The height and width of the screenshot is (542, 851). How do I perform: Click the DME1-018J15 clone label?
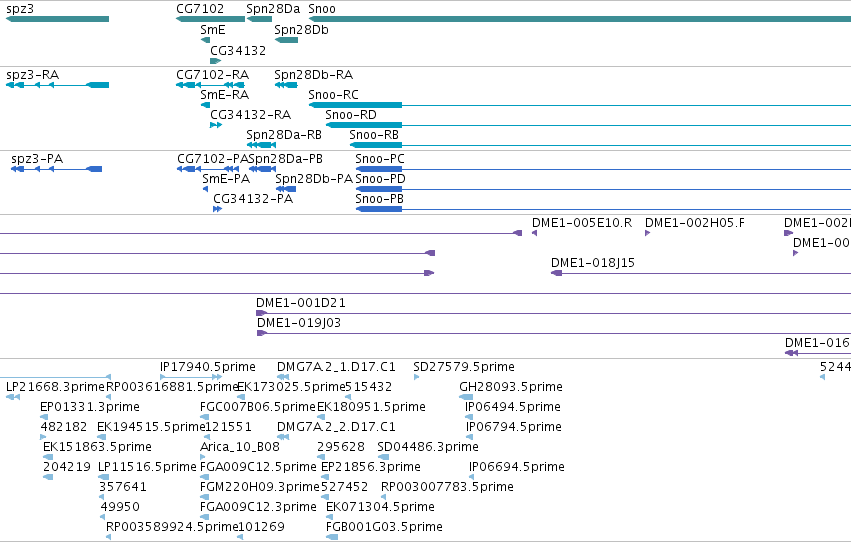(593, 263)
